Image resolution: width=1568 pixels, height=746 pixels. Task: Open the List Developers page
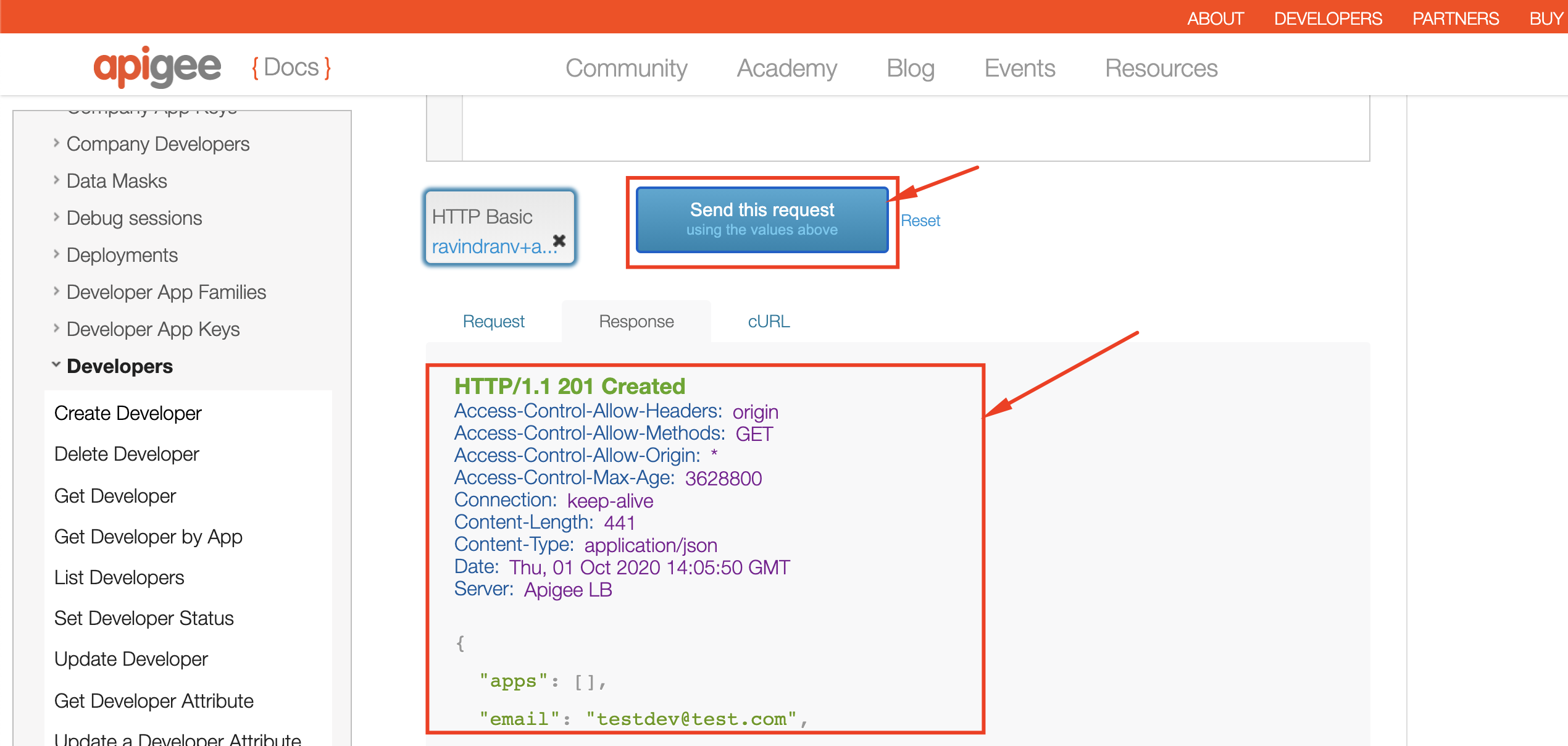click(119, 577)
